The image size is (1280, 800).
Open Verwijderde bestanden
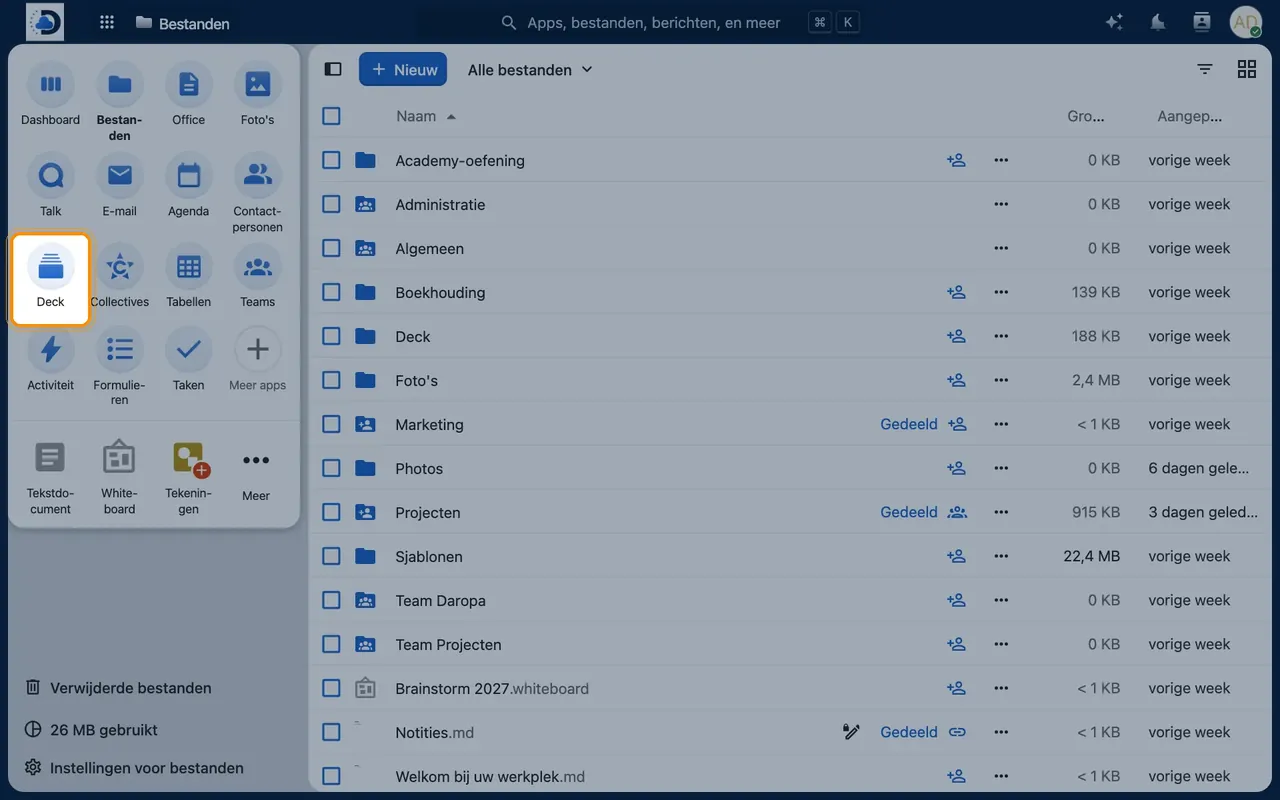(118, 688)
